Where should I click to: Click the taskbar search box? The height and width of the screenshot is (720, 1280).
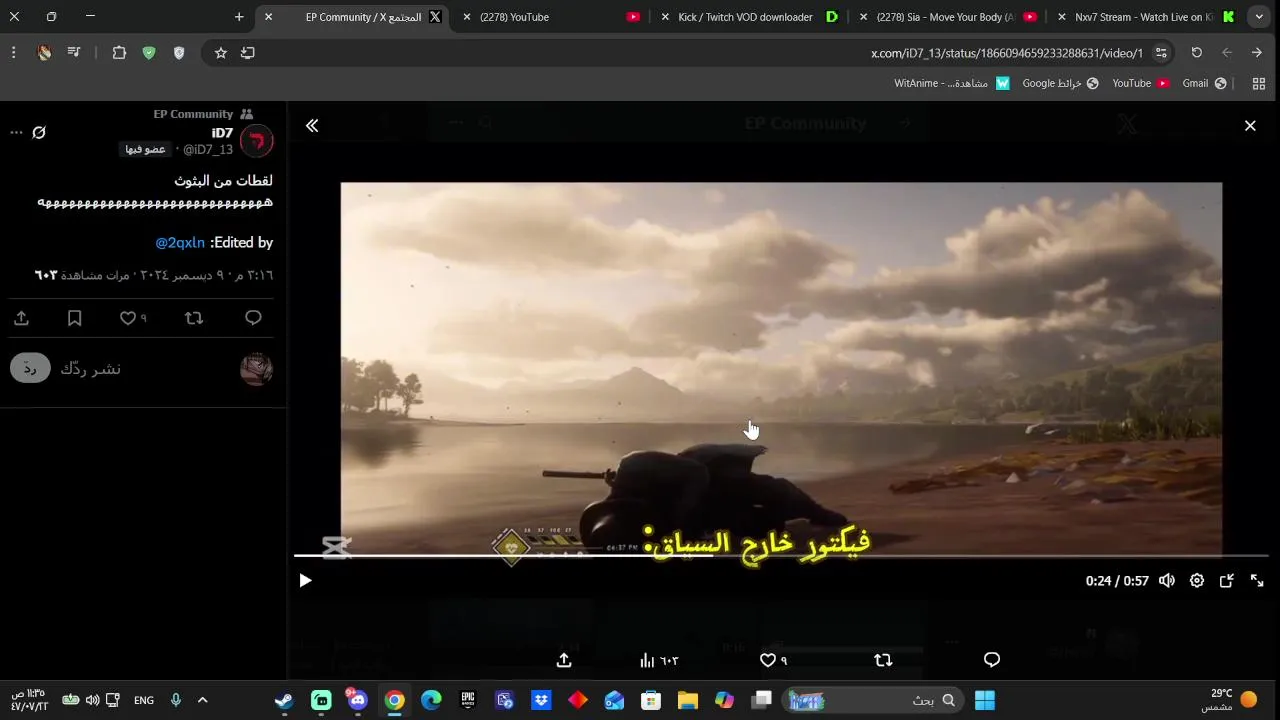pos(876,700)
